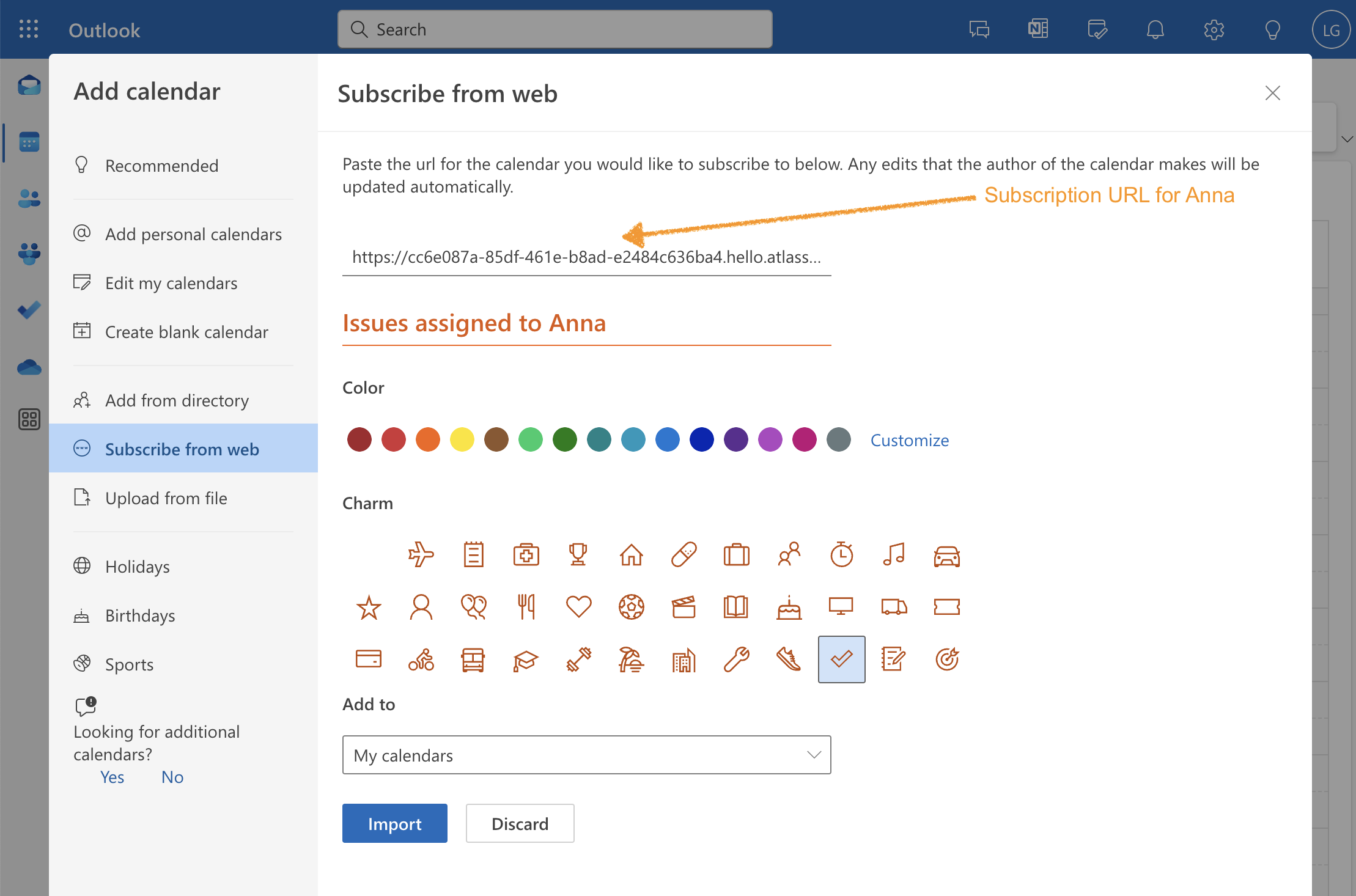This screenshot has width=1356, height=896.
Task: Choose the birthday cake charm
Action: tap(789, 607)
